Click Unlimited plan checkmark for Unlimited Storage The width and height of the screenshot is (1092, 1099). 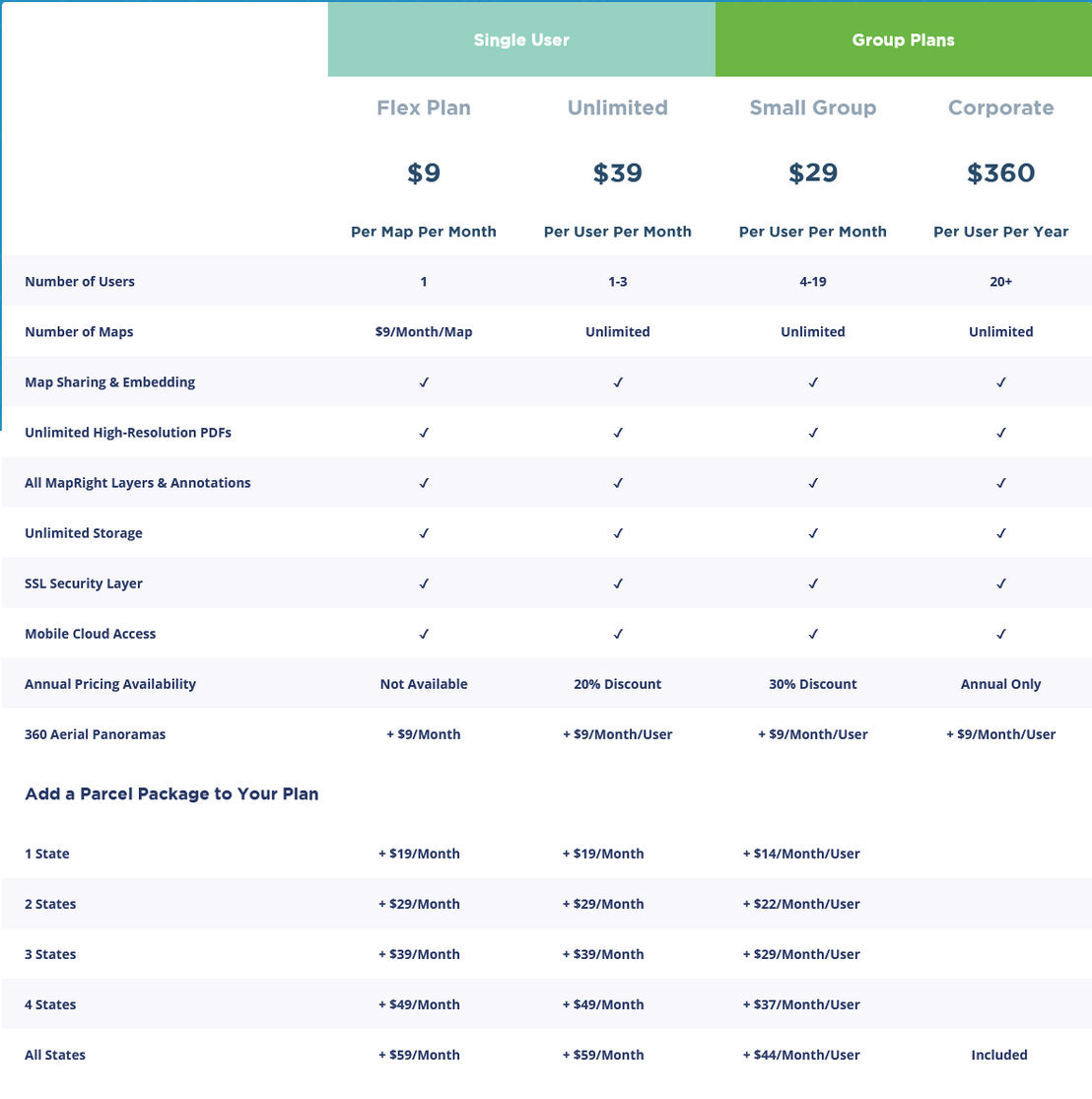point(618,533)
